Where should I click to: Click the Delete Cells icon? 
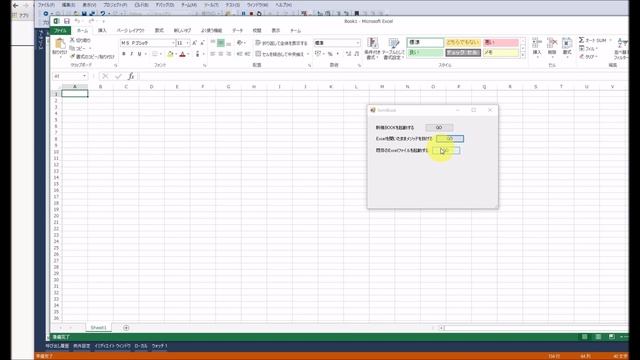(x=552, y=43)
